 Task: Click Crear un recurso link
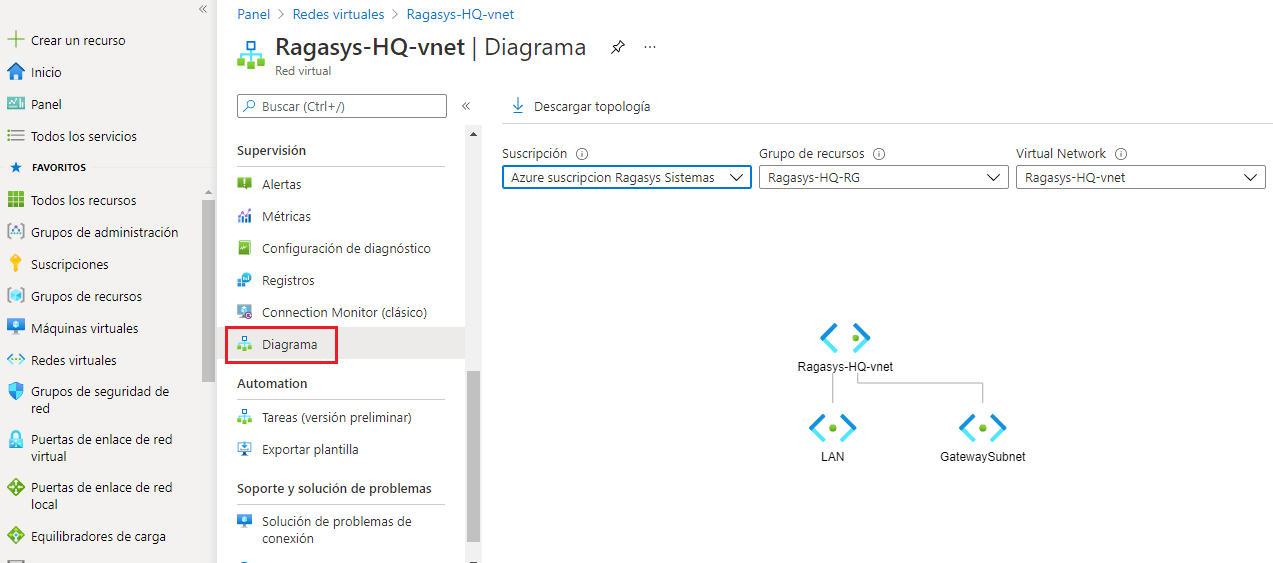click(x=78, y=41)
